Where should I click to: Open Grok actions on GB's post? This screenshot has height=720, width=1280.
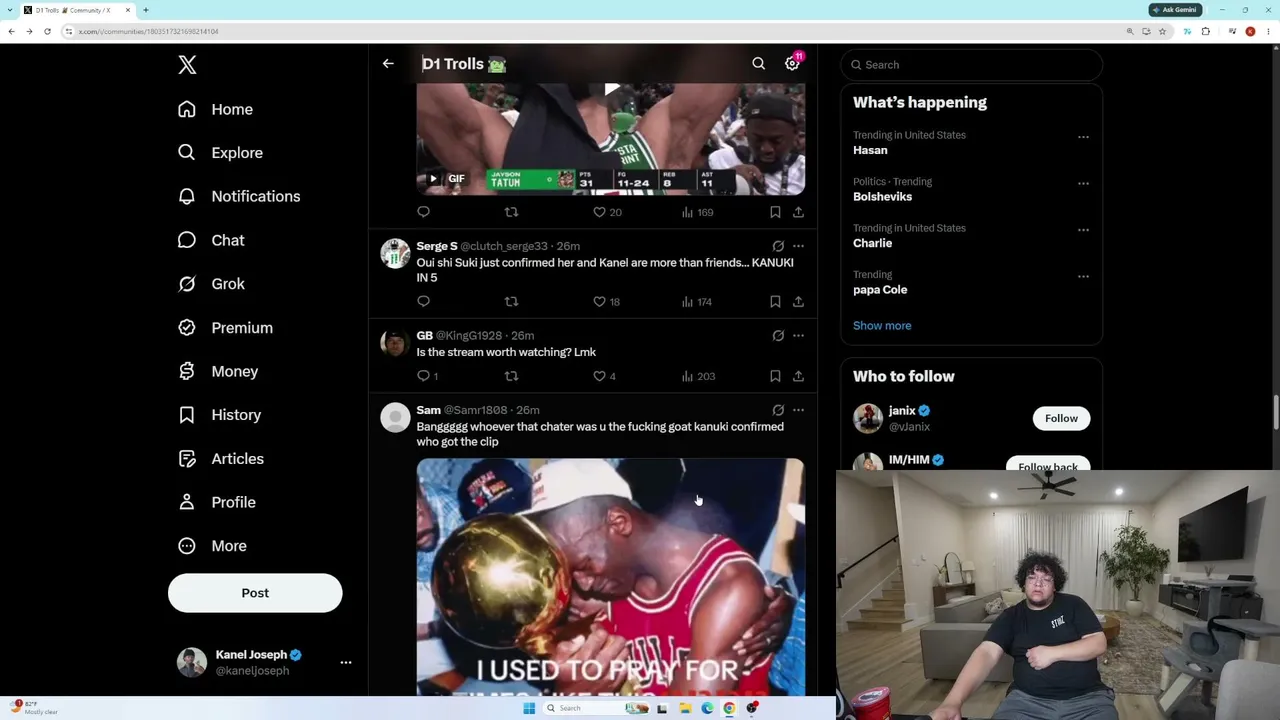tap(778, 335)
